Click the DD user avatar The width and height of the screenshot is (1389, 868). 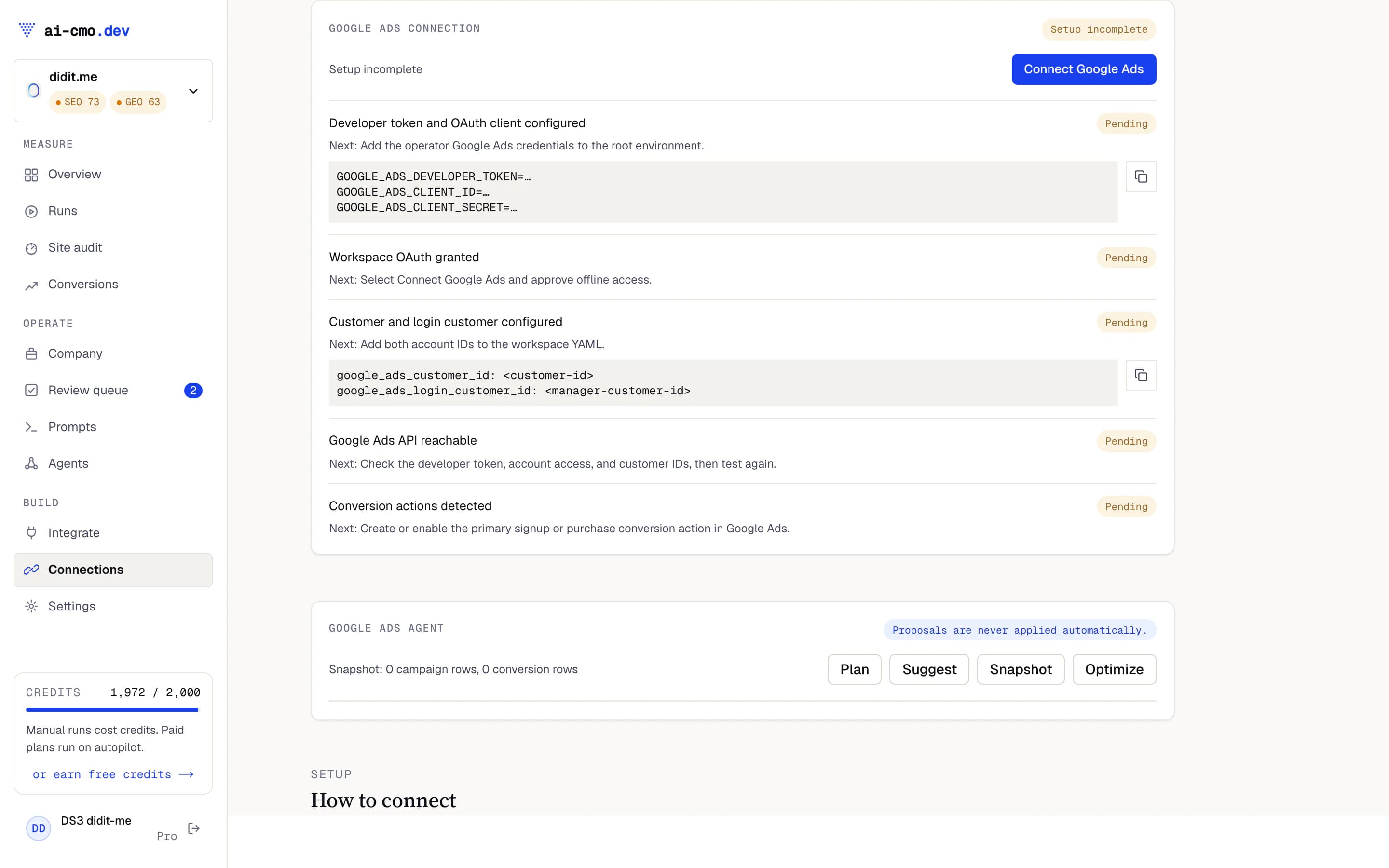click(x=39, y=828)
